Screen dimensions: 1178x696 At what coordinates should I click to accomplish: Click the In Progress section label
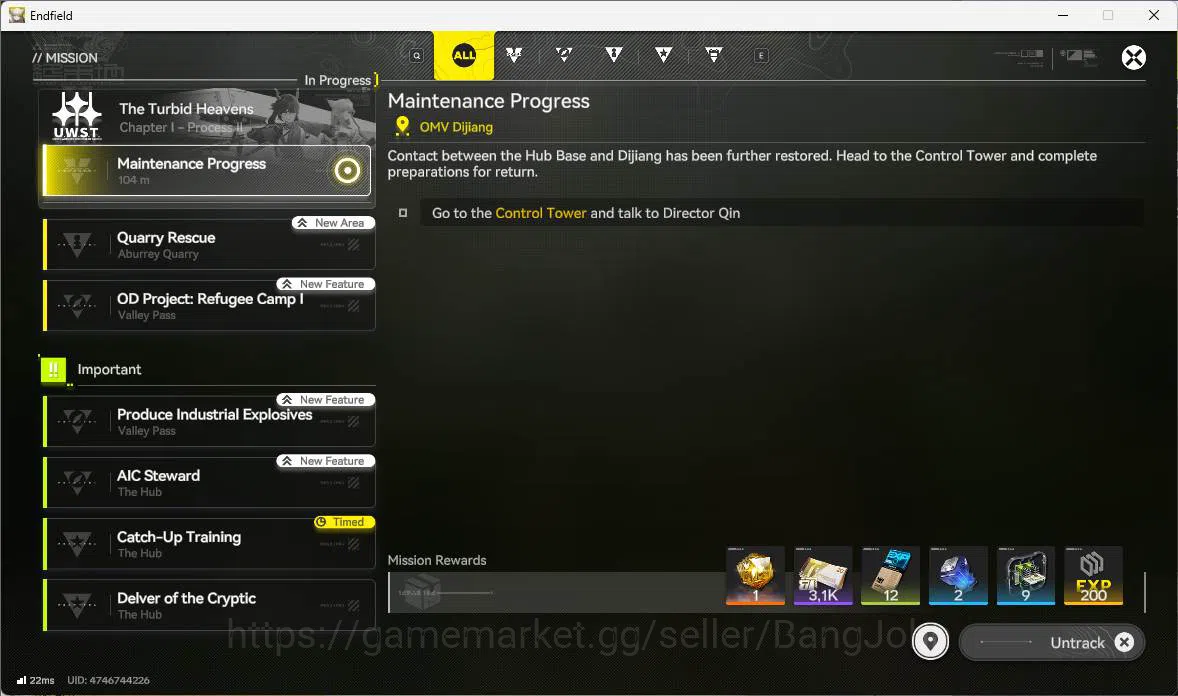[337, 80]
